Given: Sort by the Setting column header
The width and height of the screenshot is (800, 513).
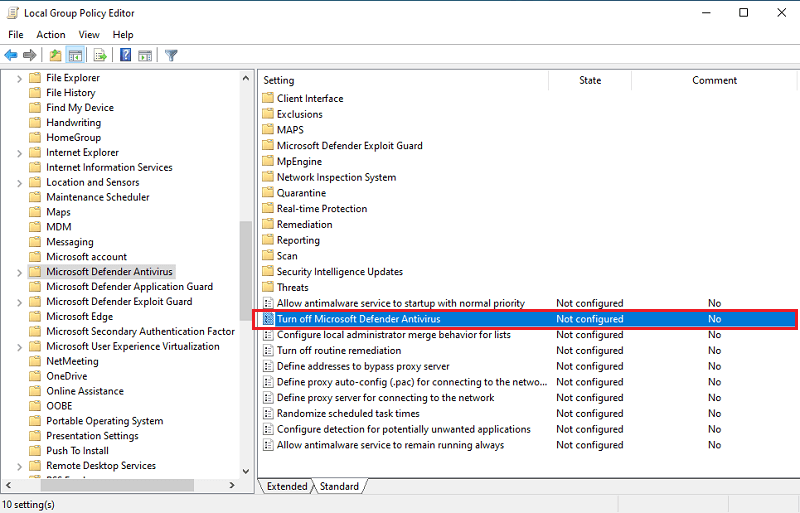Looking at the screenshot, I should (403, 80).
